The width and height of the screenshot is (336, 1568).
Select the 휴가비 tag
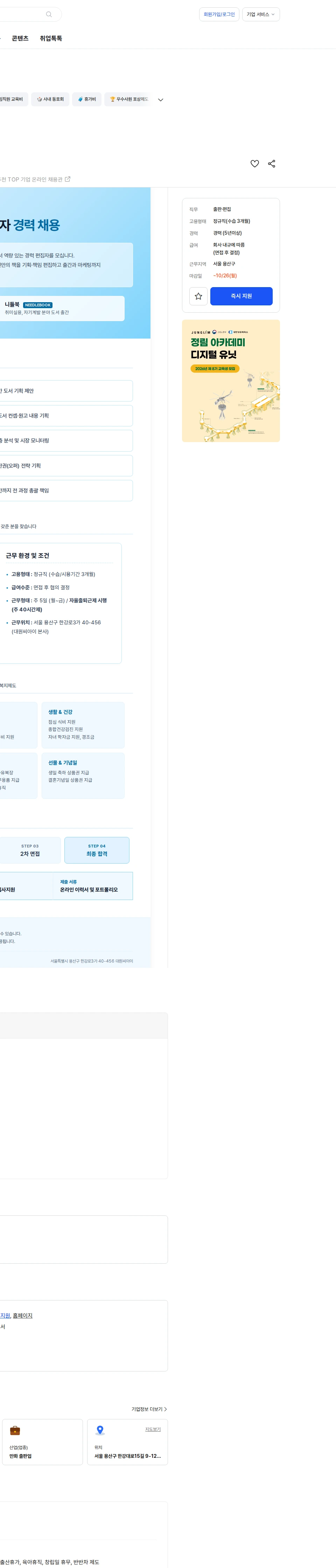coord(86,99)
